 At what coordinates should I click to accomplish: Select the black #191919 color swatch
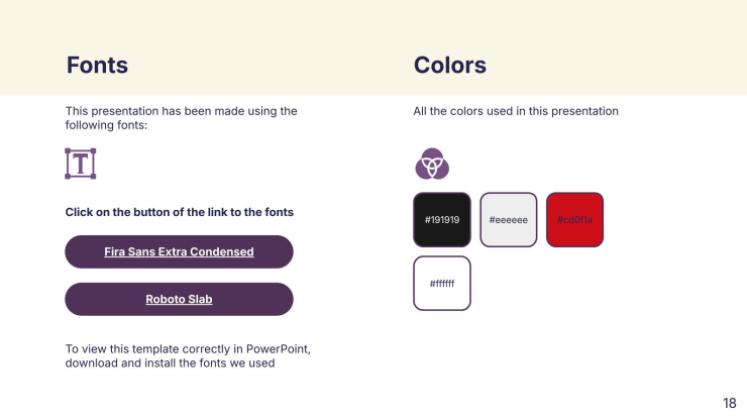442,219
